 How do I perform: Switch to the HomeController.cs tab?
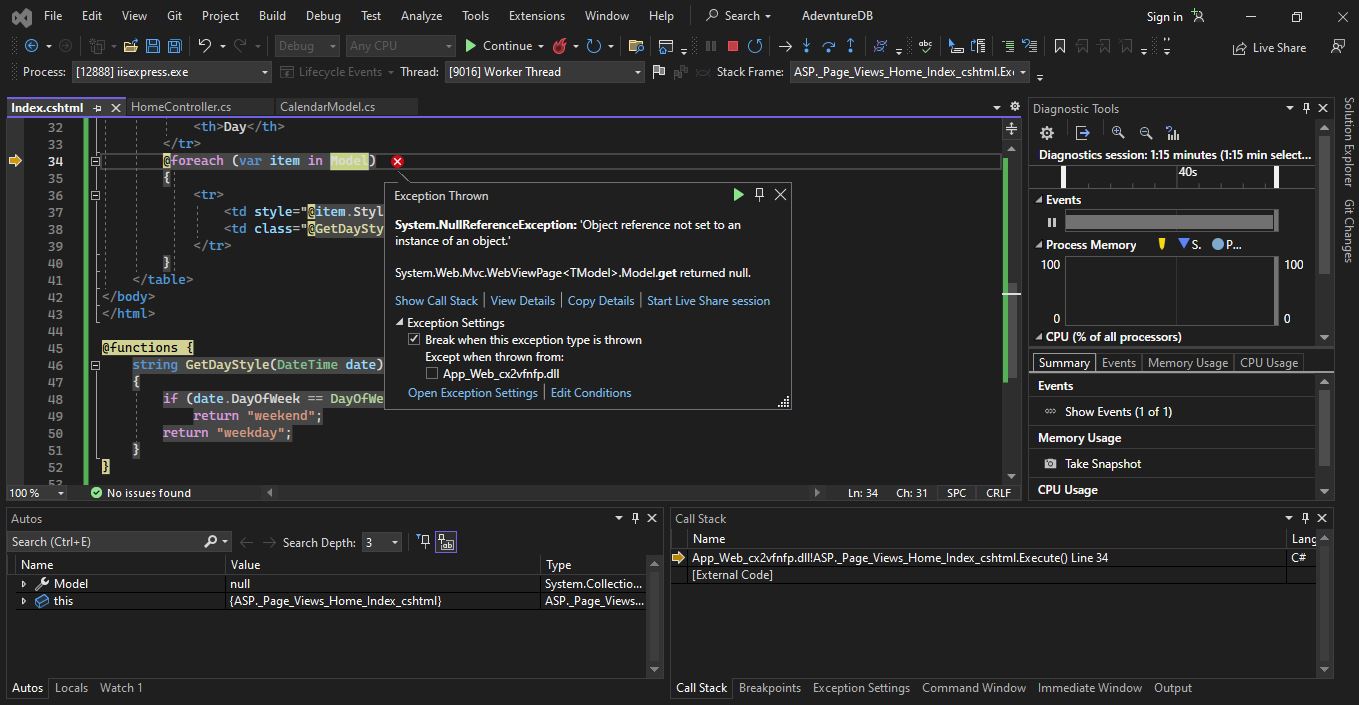click(x=181, y=107)
